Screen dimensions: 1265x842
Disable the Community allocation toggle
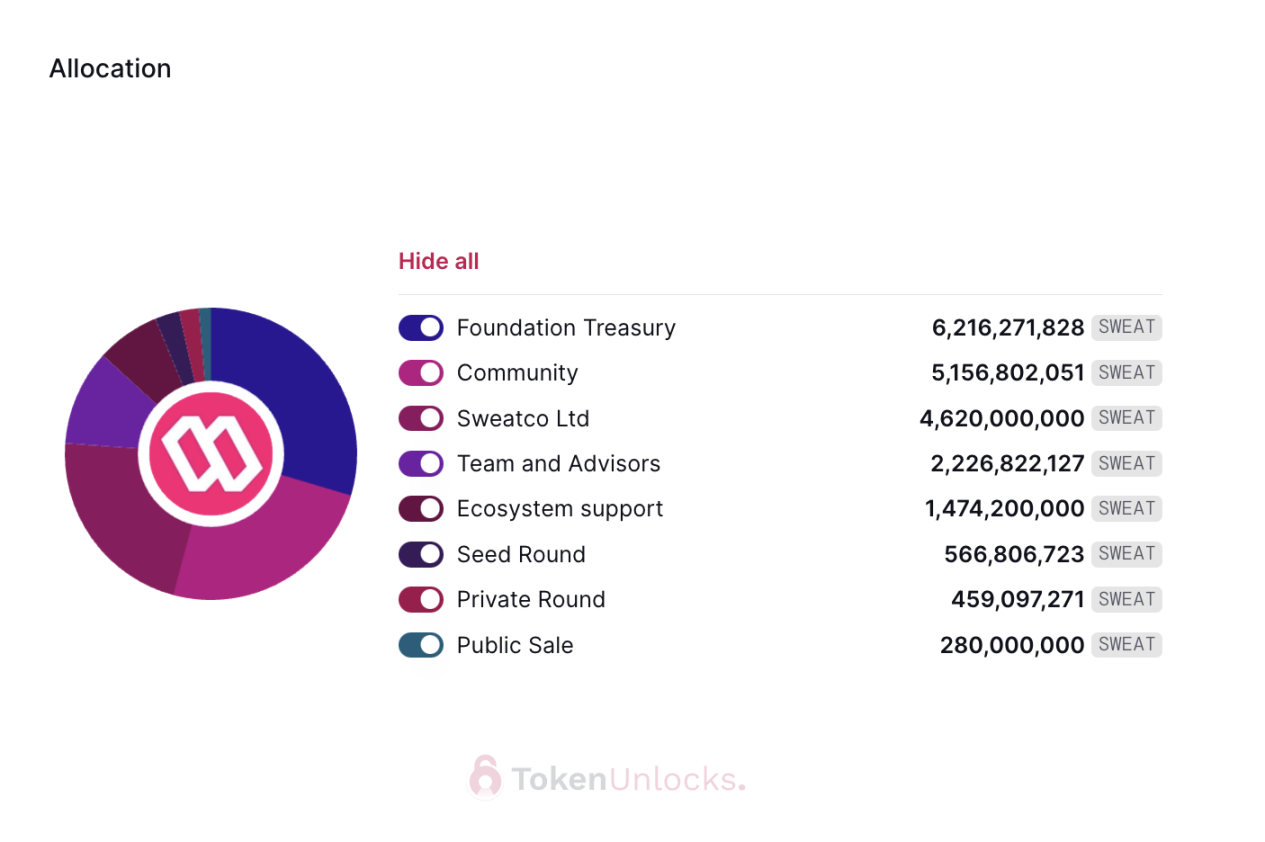click(420, 372)
